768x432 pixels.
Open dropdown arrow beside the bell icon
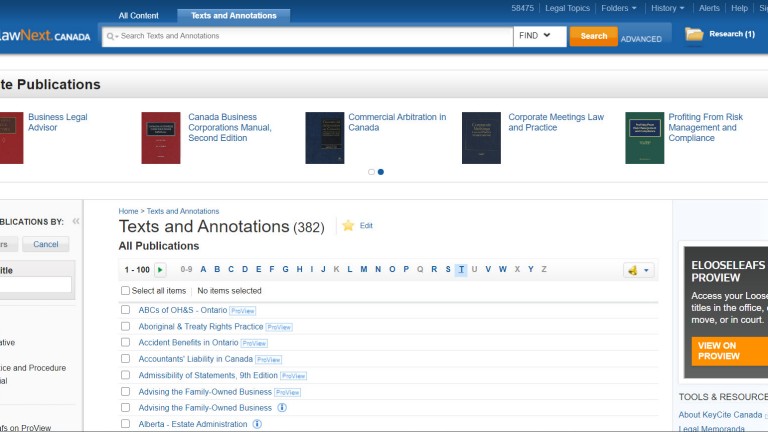[646, 270]
